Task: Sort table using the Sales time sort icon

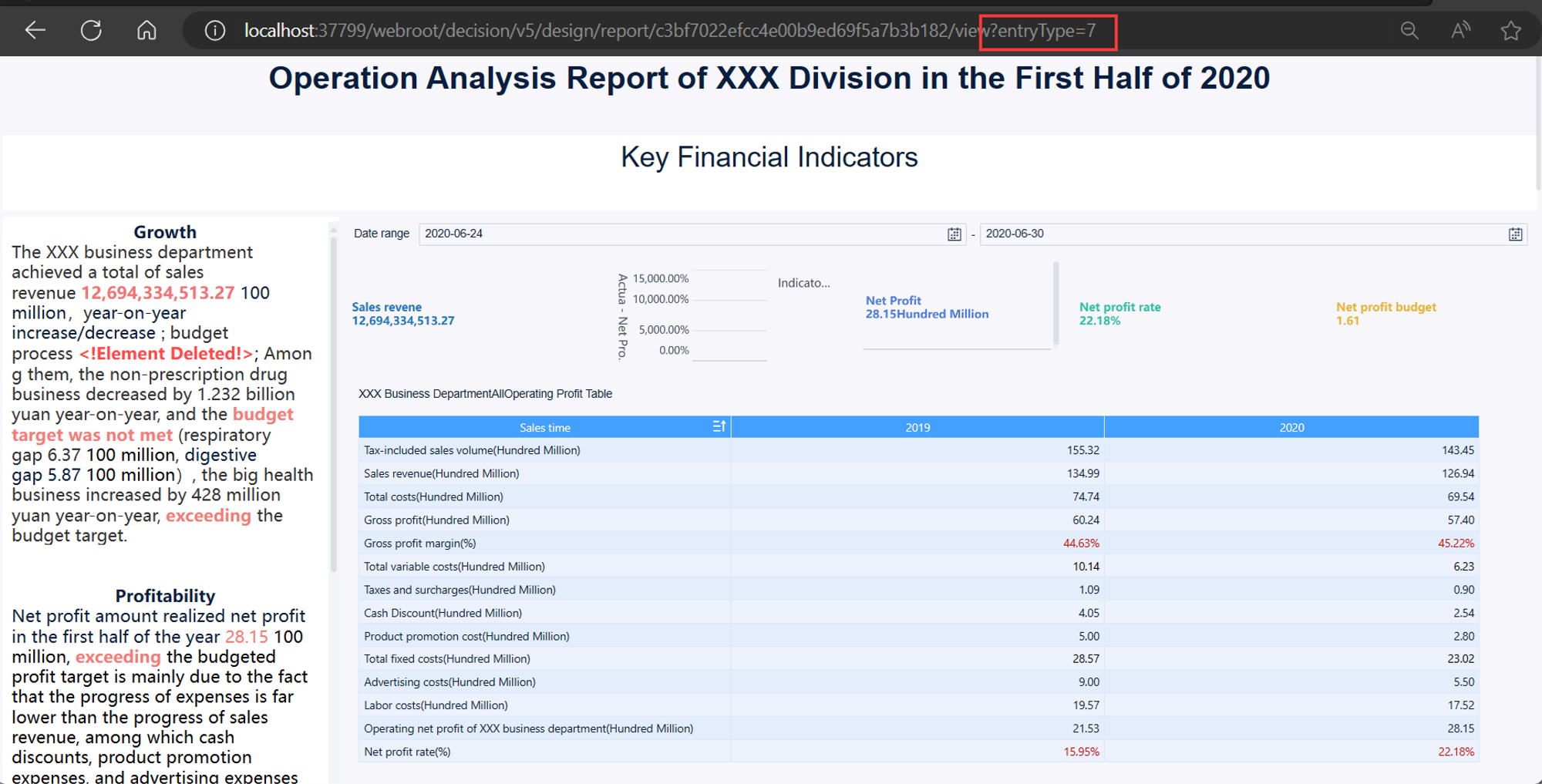Action: (x=719, y=426)
